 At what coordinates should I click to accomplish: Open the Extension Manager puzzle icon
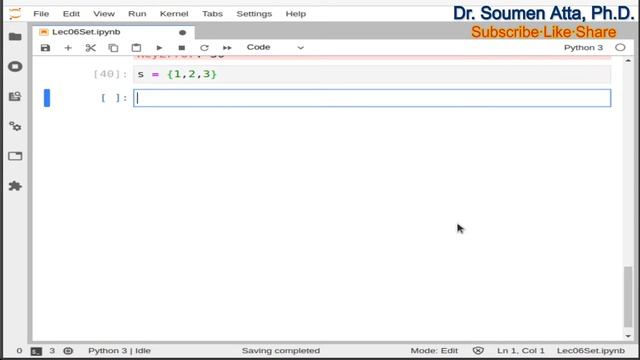15,186
